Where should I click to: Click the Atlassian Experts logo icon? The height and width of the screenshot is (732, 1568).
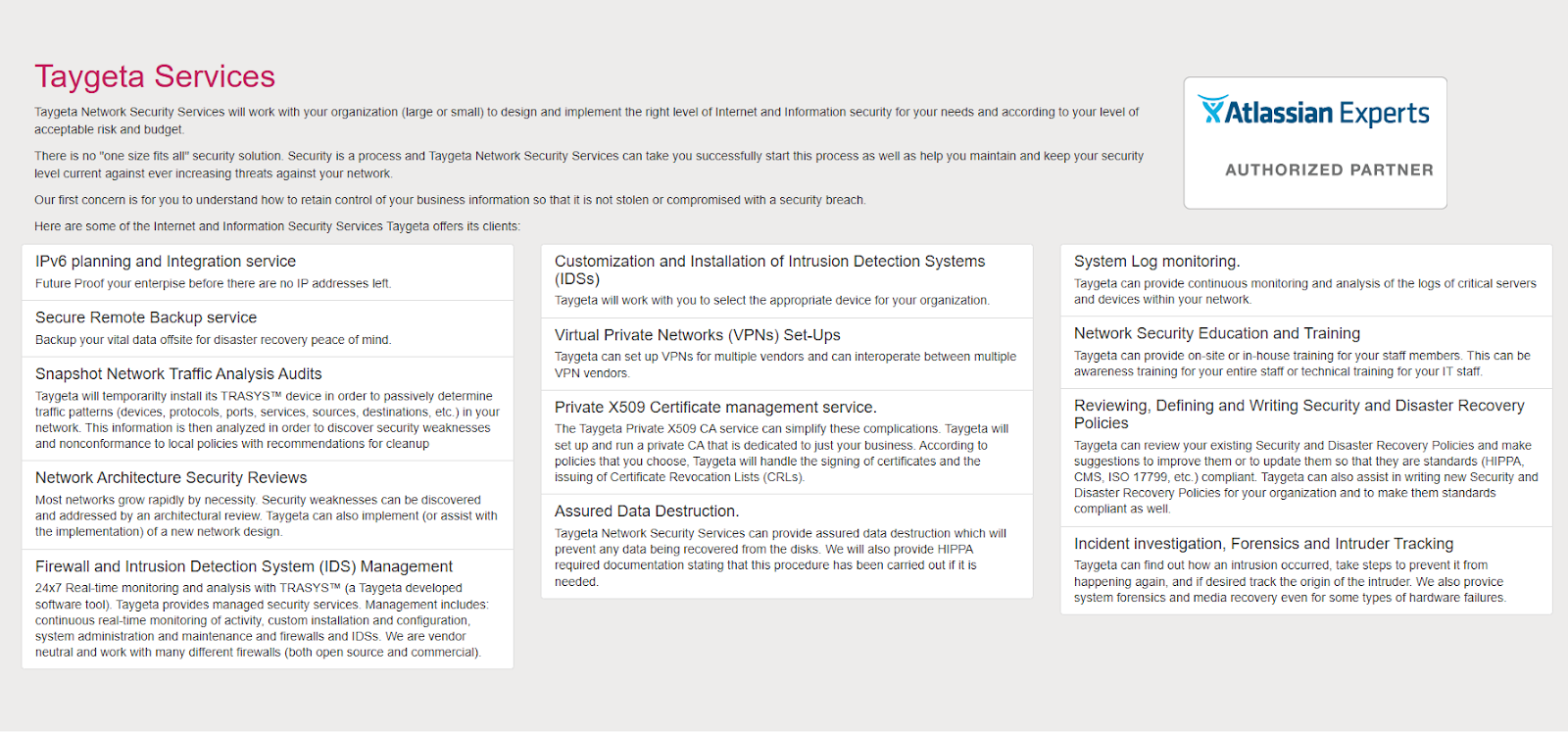point(1212,110)
